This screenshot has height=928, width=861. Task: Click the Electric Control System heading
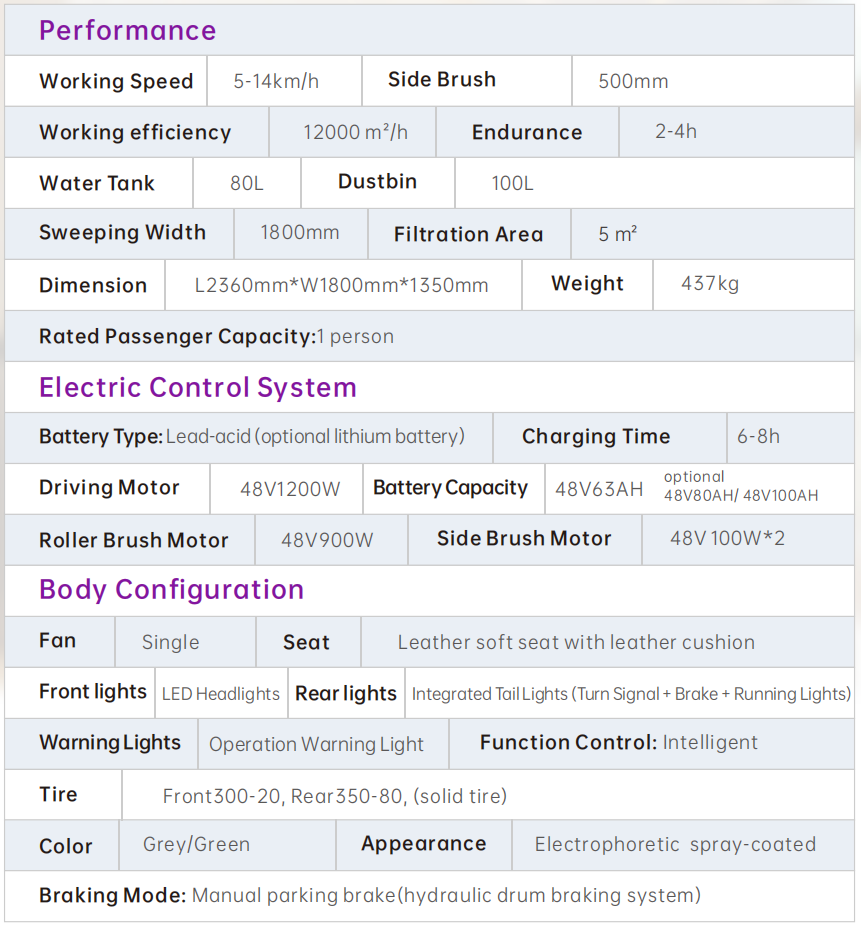click(198, 388)
